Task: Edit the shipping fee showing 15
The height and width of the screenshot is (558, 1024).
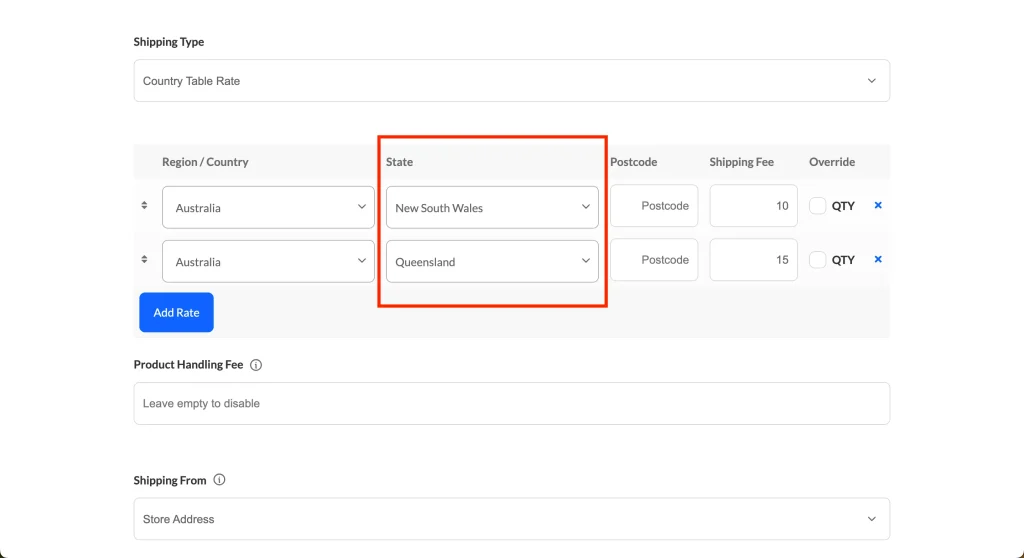Action: (x=753, y=260)
